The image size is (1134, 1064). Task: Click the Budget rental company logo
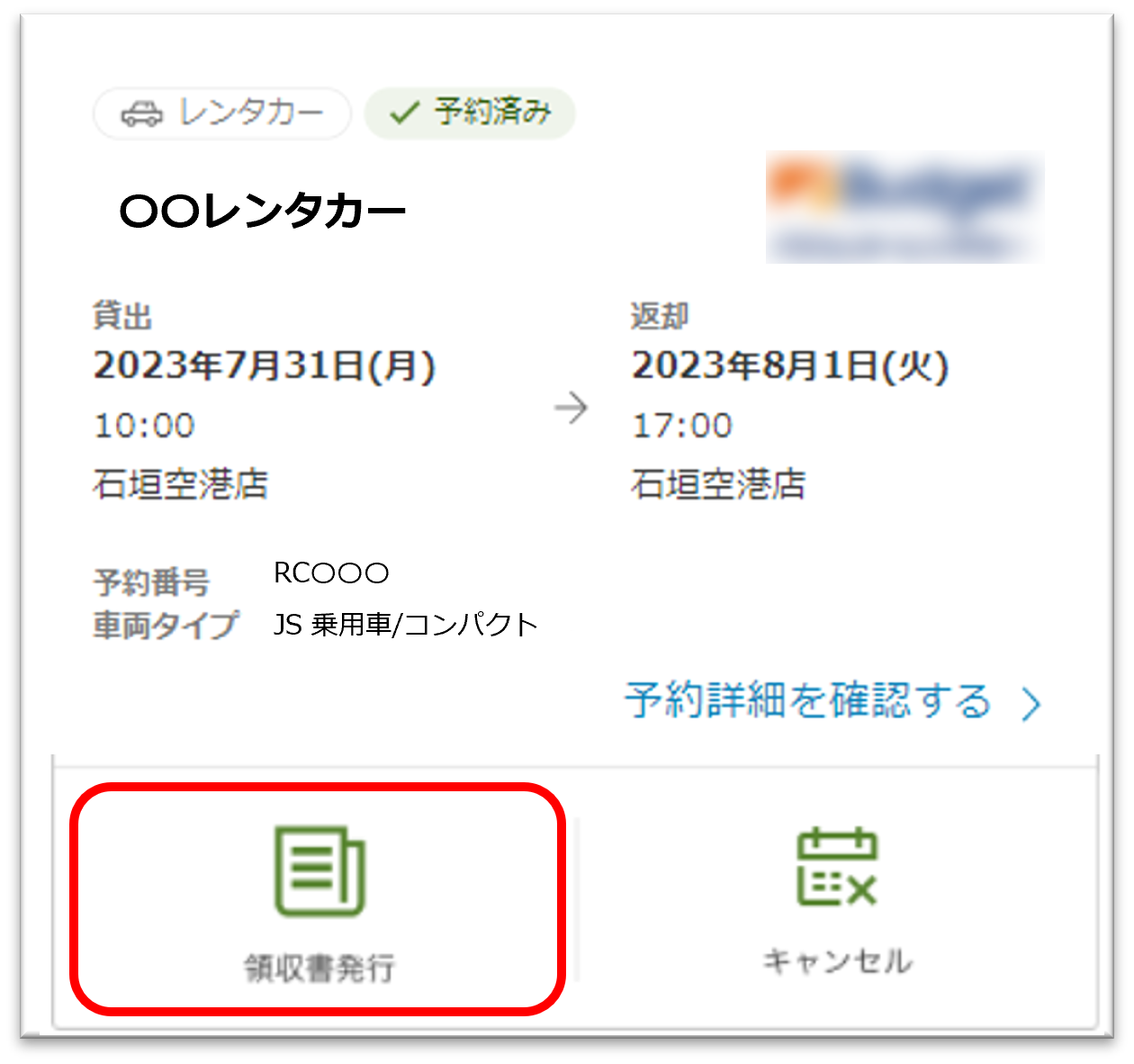click(903, 207)
